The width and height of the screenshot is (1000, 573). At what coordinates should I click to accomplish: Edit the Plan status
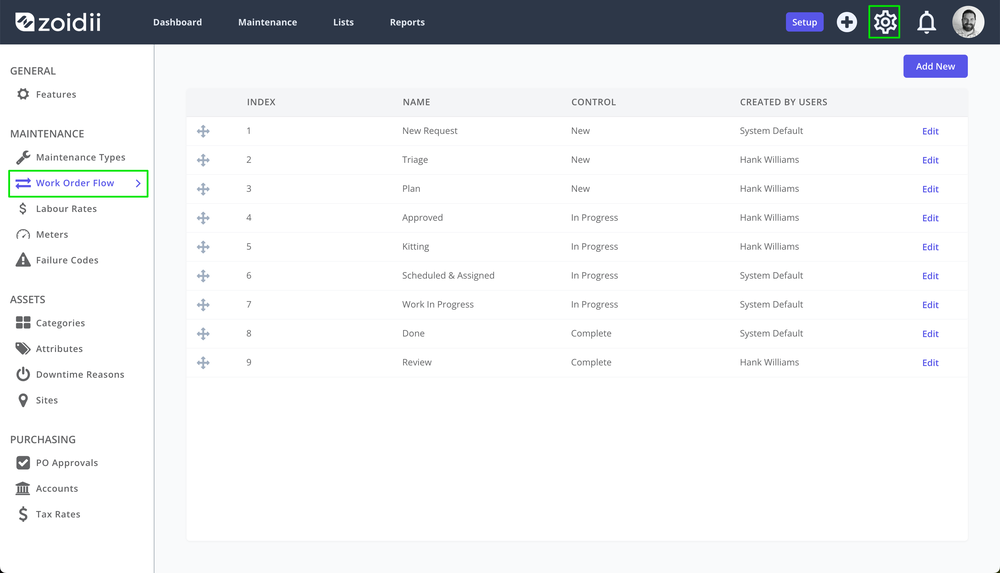coord(930,189)
